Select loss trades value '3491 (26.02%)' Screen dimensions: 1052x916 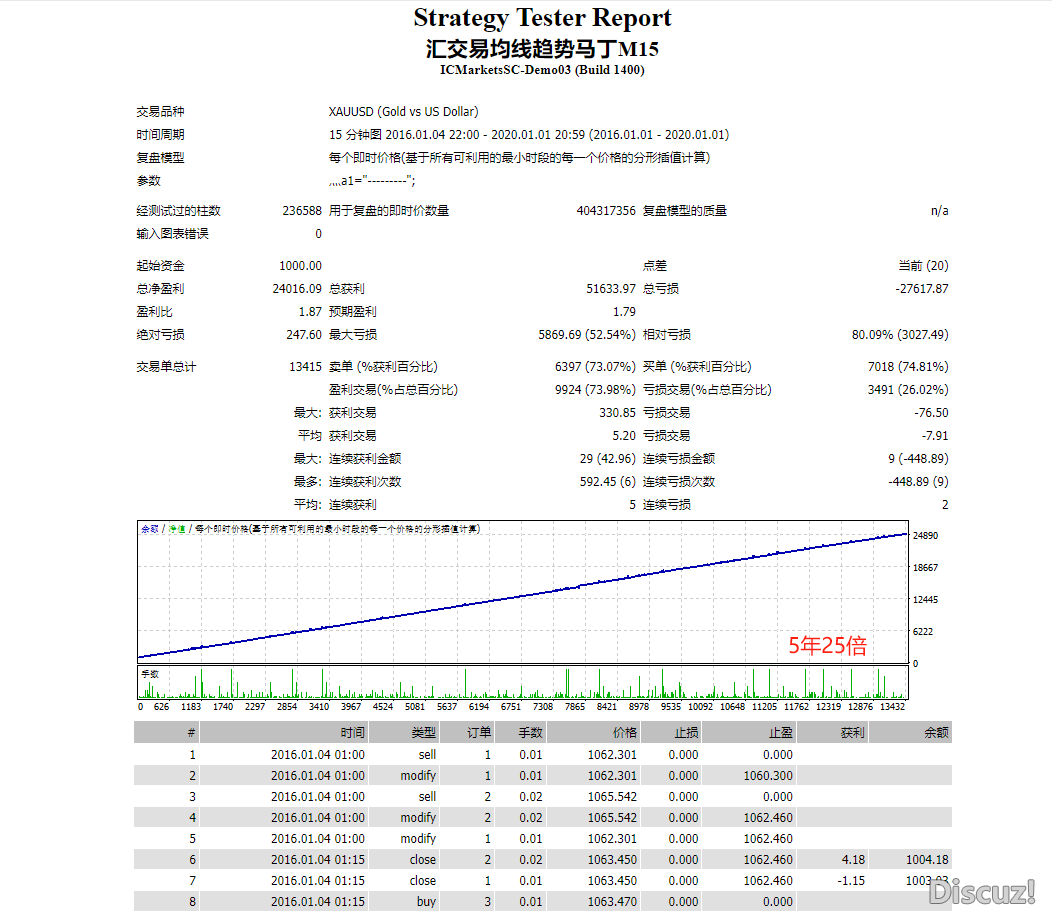click(908, 390)
